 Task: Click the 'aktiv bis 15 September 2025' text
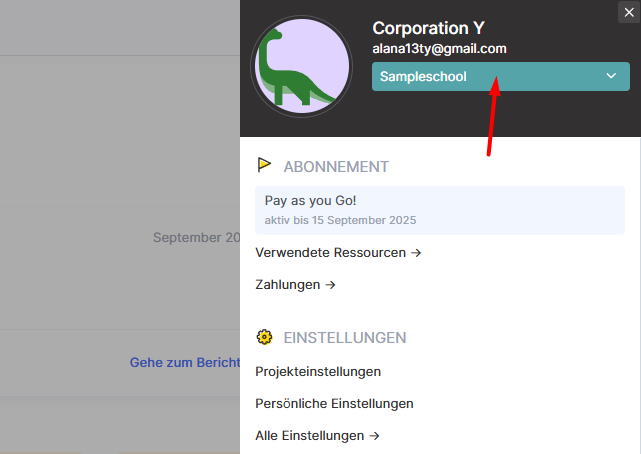pos(340,220)
